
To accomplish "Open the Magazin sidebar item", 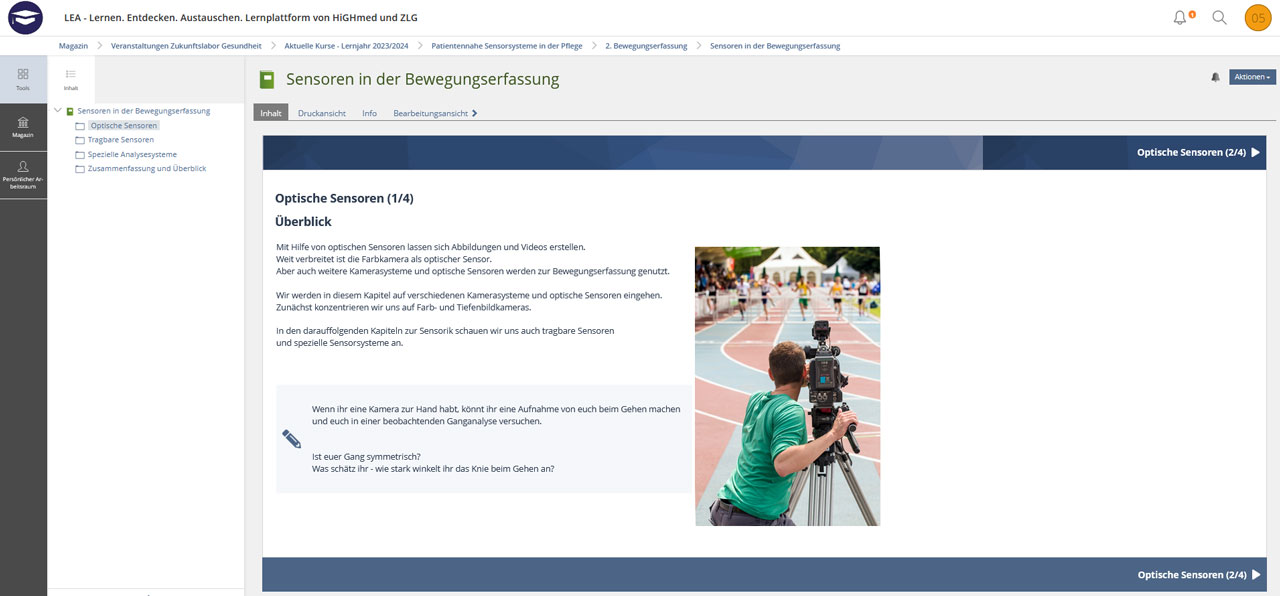I will (x=23, y=127).
